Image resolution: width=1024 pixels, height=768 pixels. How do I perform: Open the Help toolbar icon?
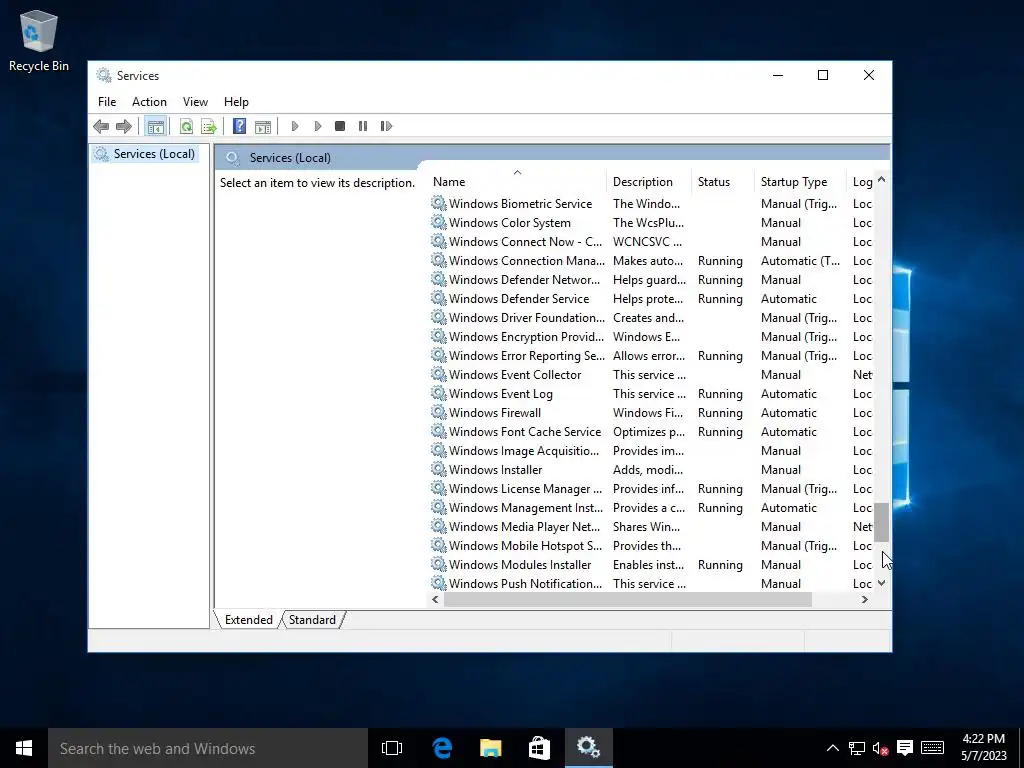(240, 126)
